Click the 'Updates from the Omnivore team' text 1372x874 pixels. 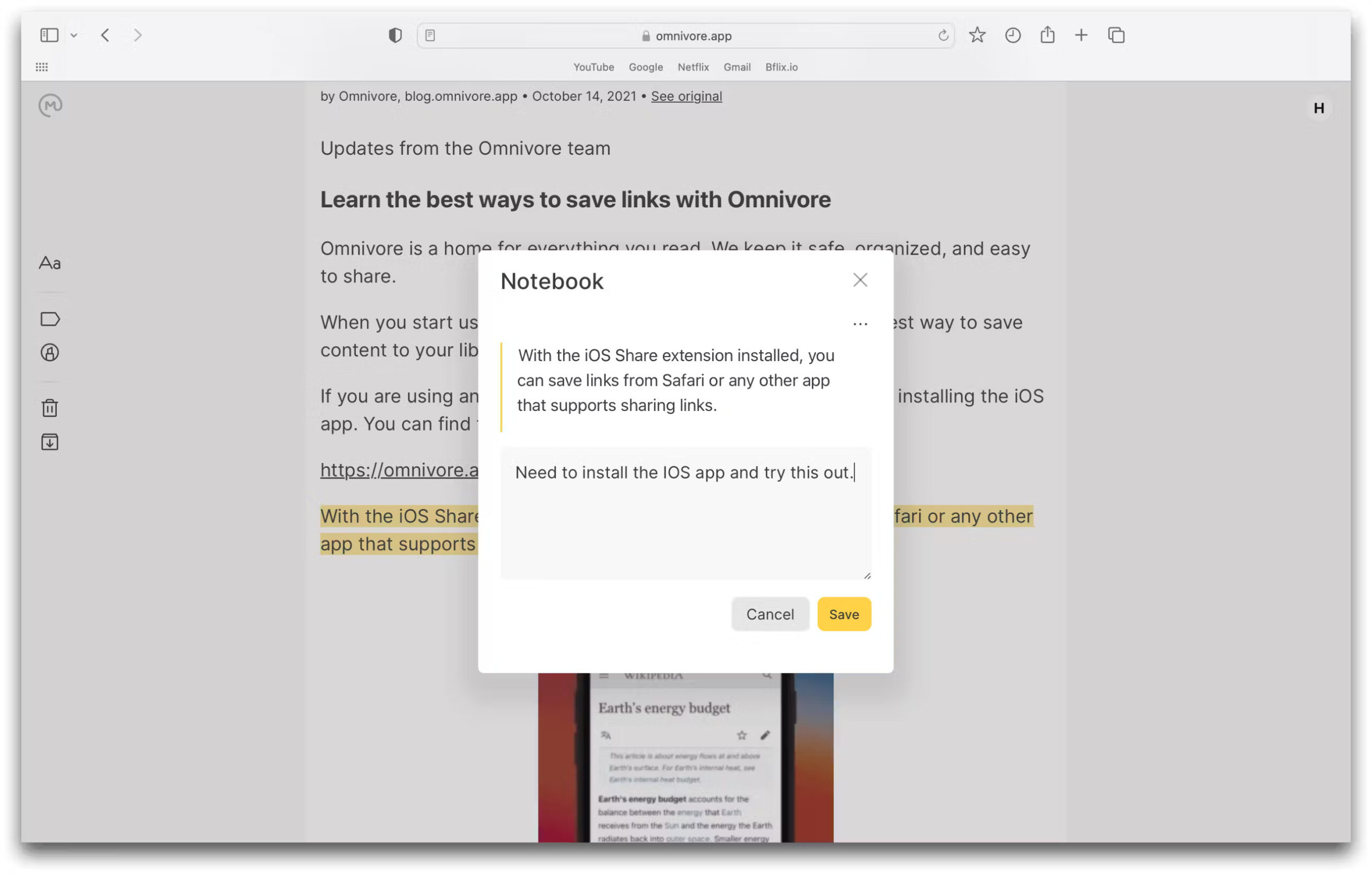[465, 148]
